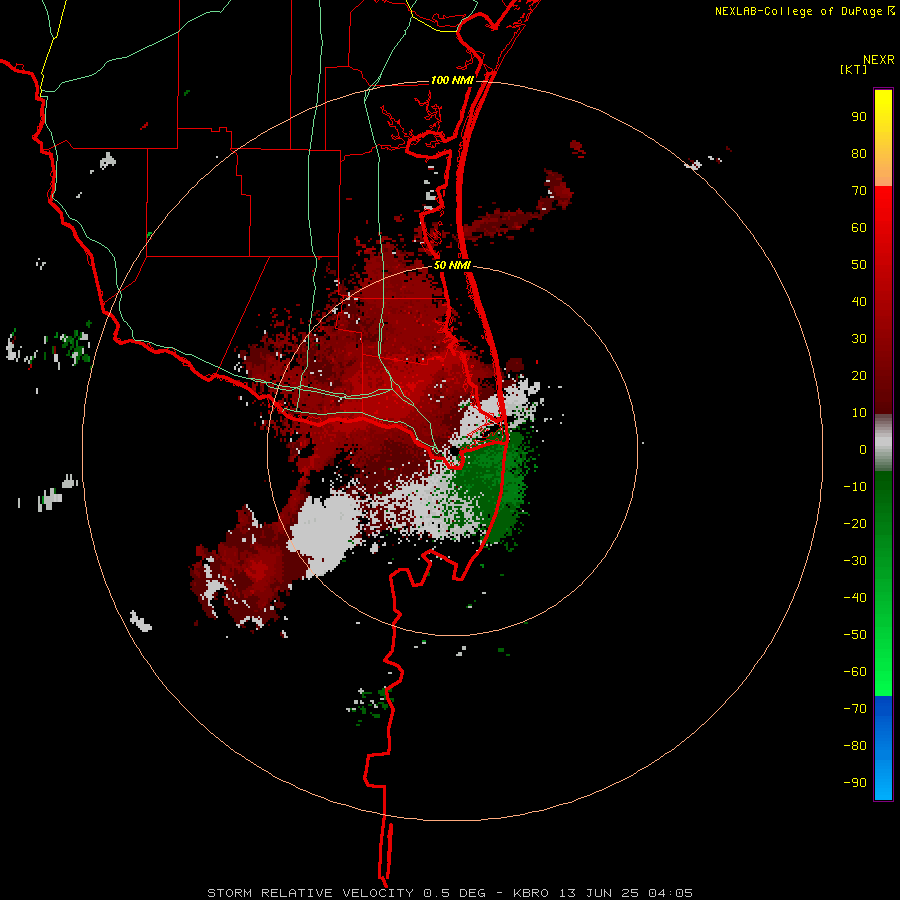Click the -60 value on velocity scale
900x900 pixels.
(x=855, y=672)
